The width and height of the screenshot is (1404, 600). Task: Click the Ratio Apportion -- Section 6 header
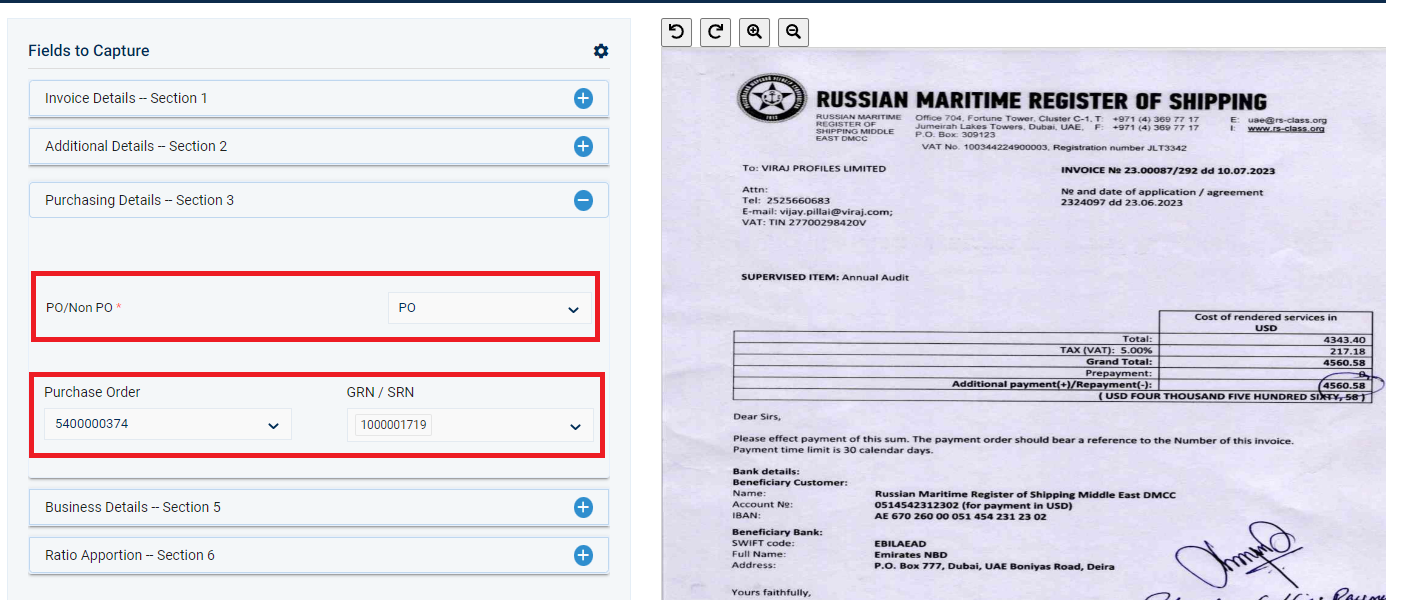pyautogui.click(x=319, y=556)
